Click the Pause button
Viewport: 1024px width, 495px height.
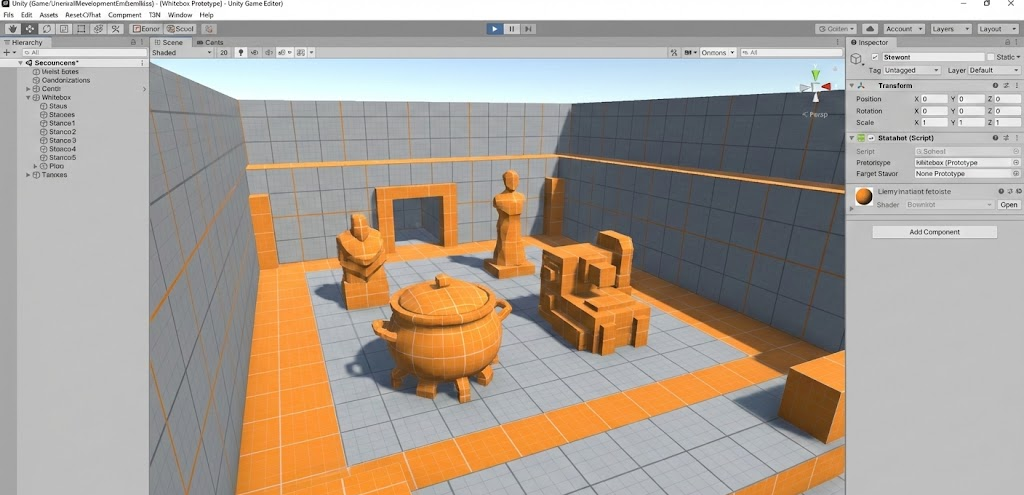click(x=512, y=29)
